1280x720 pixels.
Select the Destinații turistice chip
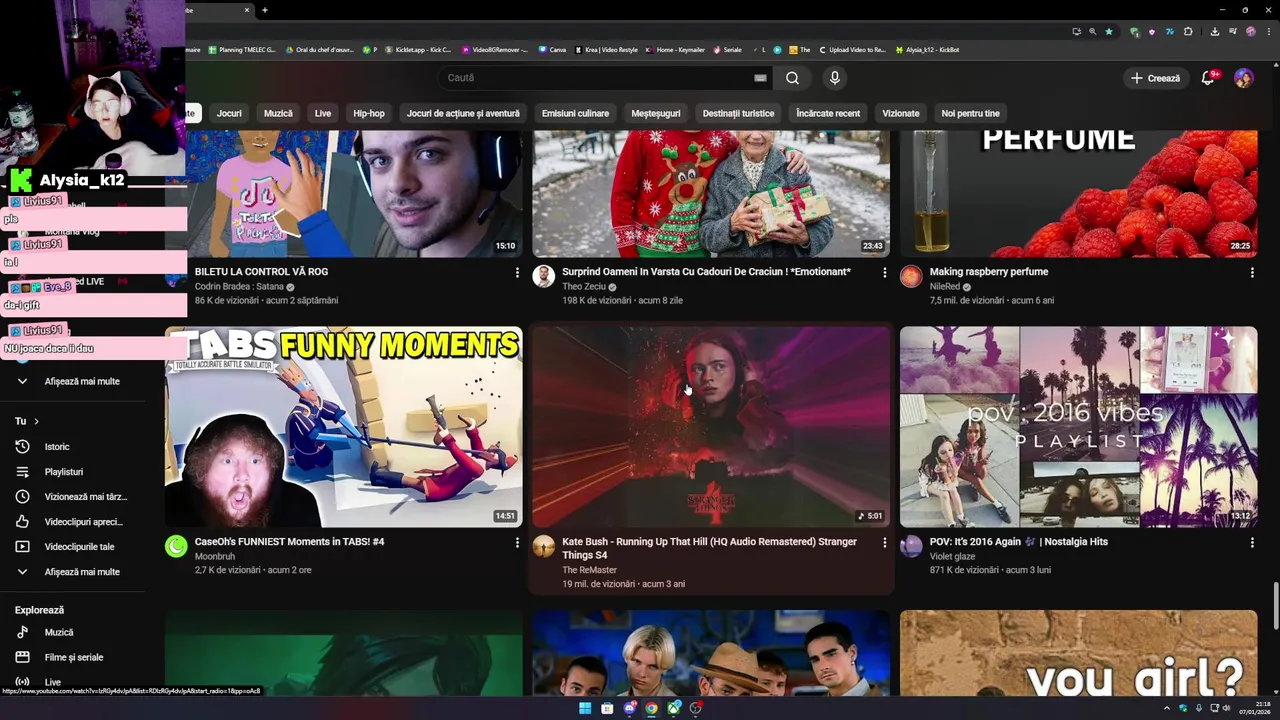pos(738,113)
